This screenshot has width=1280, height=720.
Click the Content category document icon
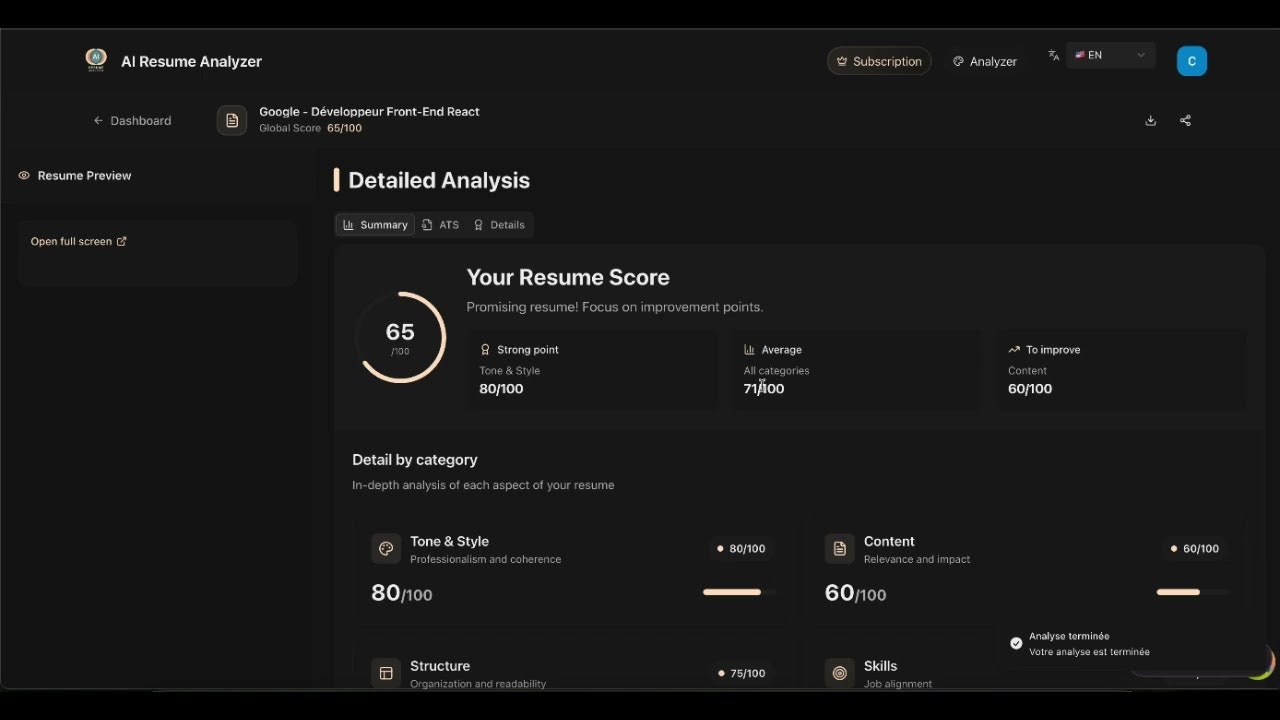tap(839, 548)
